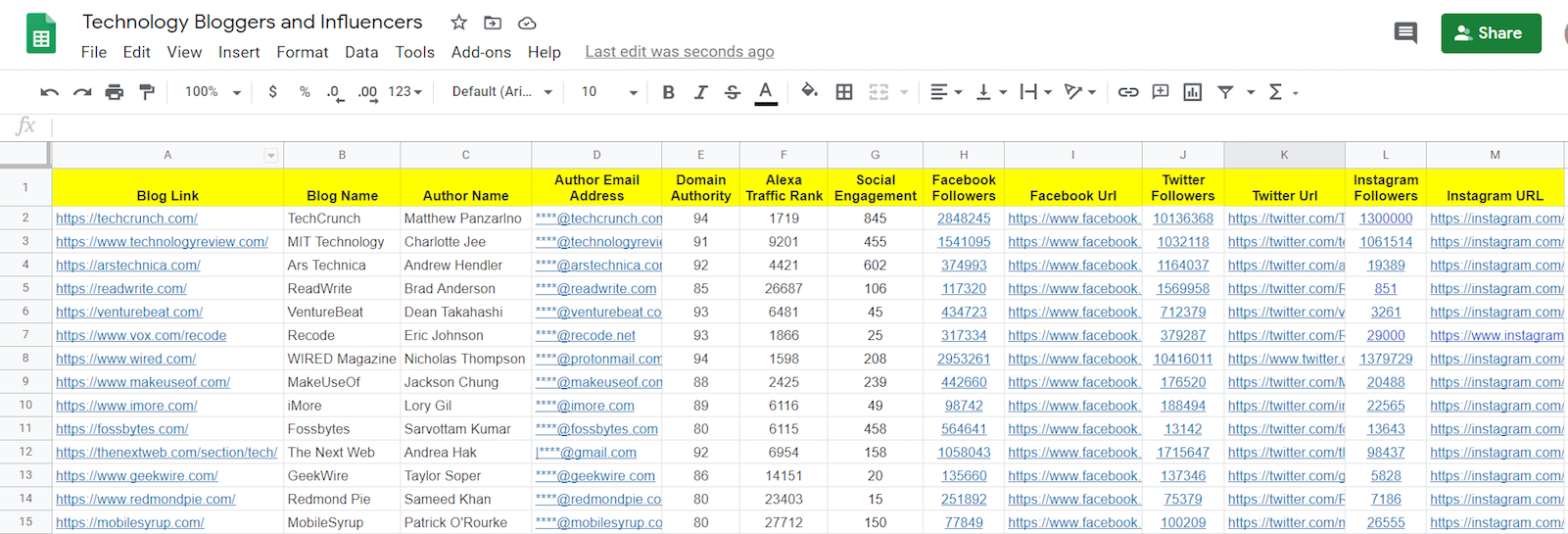Screen dimensions: 1568x534
Task: Merge the selected cells
Action: [x=879, y=92]
